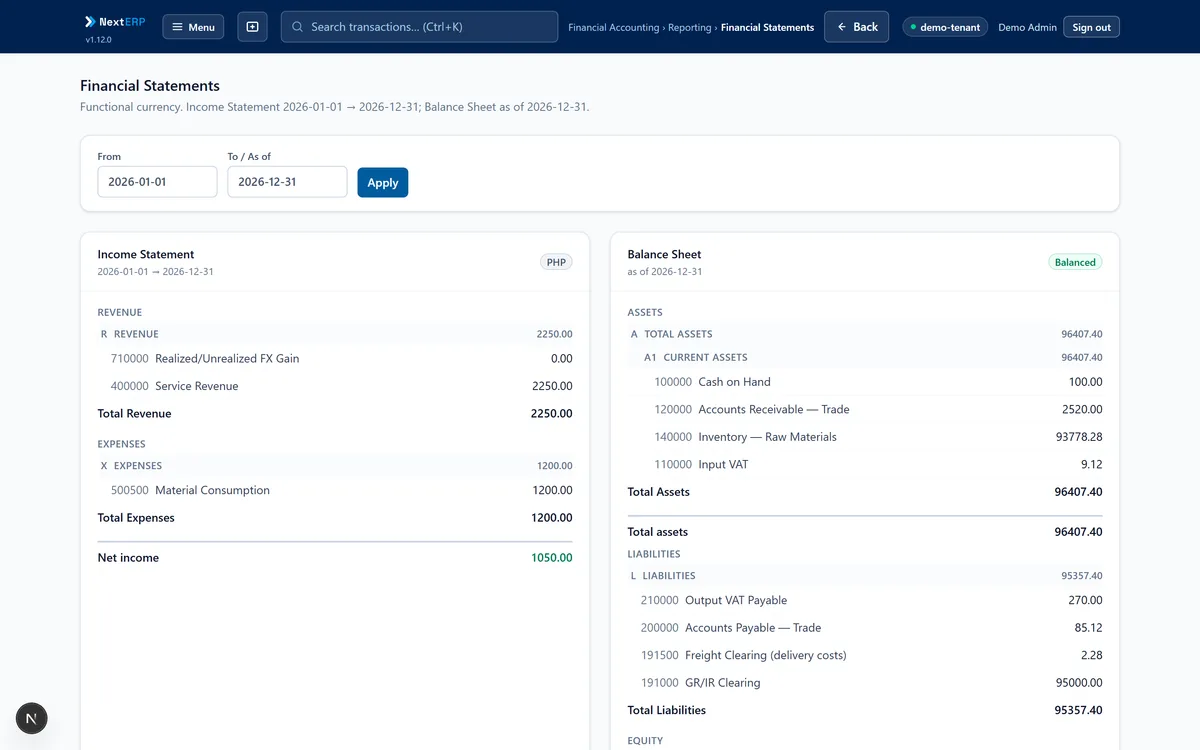
Task: Click X EXPENSES group row
Action: click(335, 465)
